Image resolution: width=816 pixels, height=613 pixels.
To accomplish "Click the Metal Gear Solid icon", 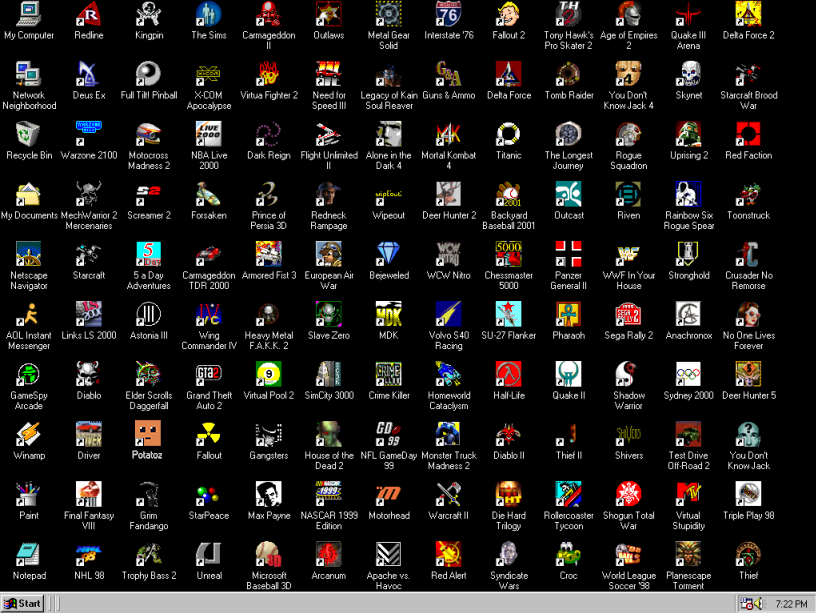I will (389, 14).
